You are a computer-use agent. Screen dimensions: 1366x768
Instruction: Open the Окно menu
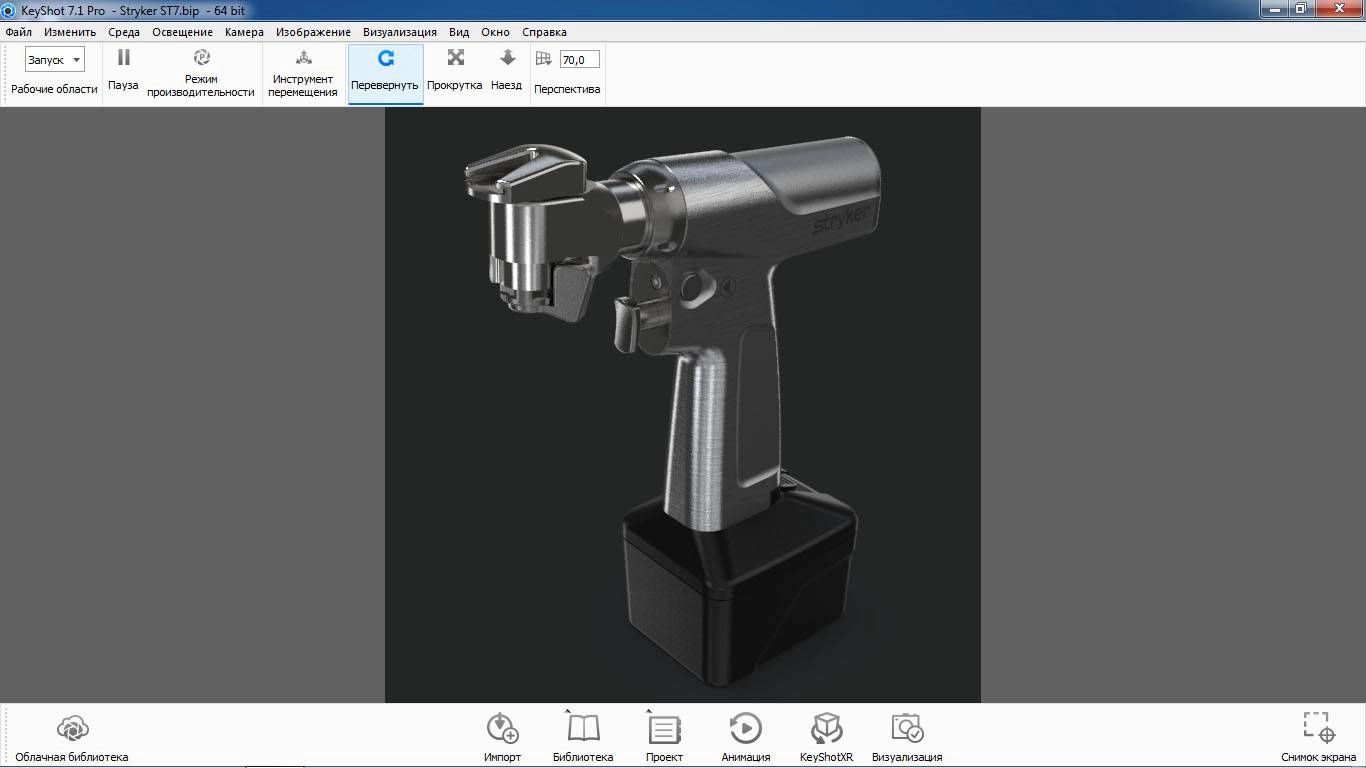pyautogui.click(x=495, y=32)
